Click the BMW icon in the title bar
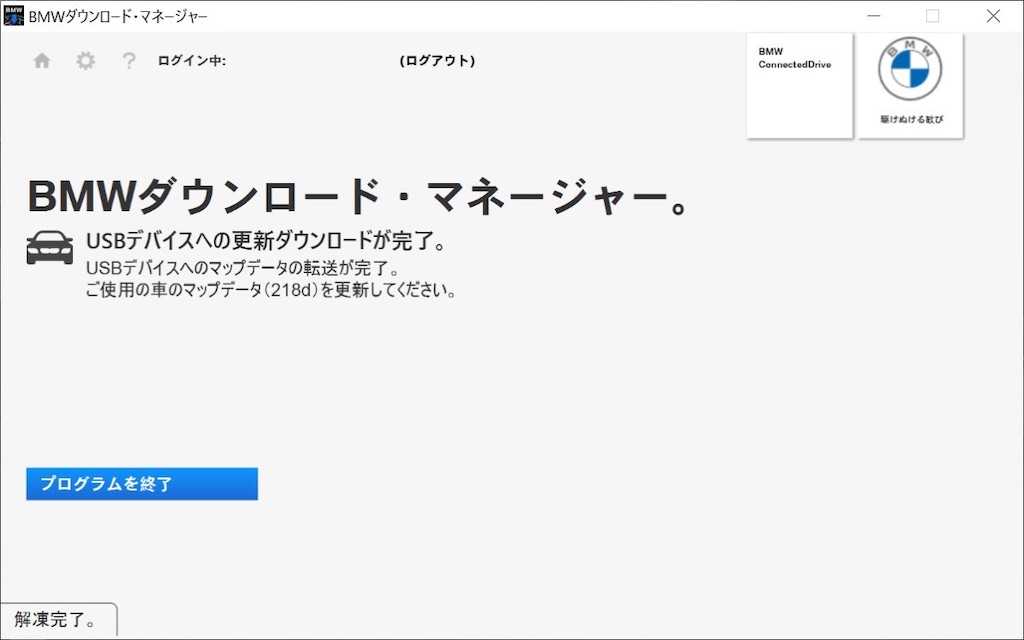Image resolution: width=1024 pixels, height=640 pixels. pyautogui.click(x=13, y=15)
